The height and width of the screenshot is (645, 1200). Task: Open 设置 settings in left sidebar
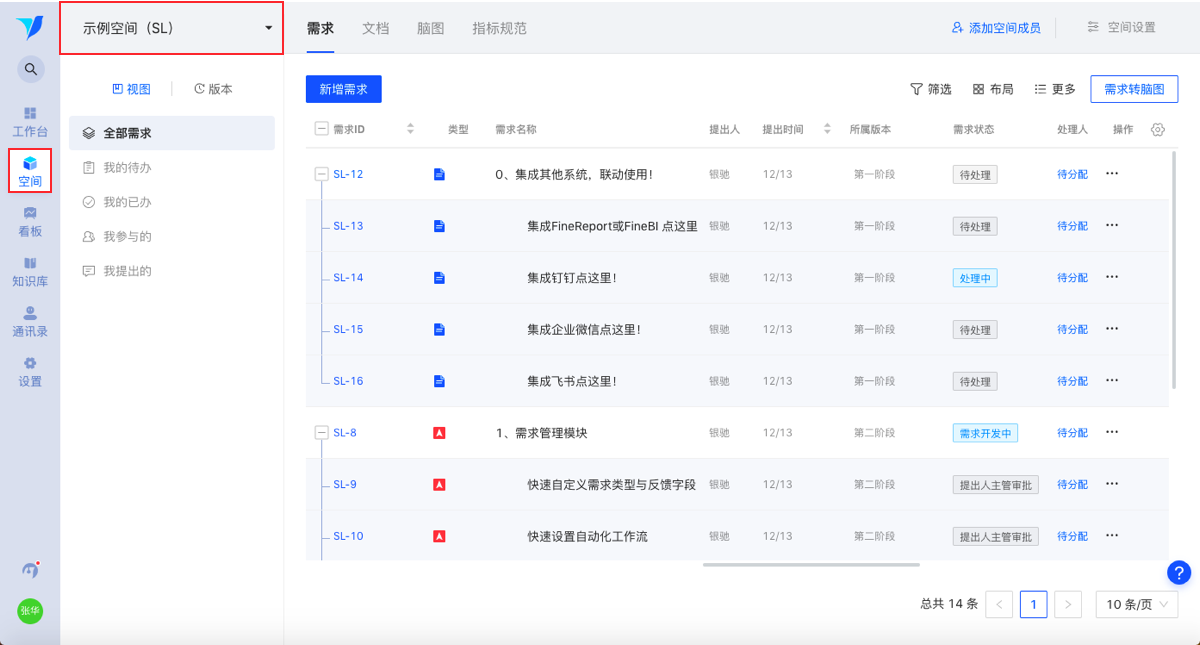click(x=30, y=371)
